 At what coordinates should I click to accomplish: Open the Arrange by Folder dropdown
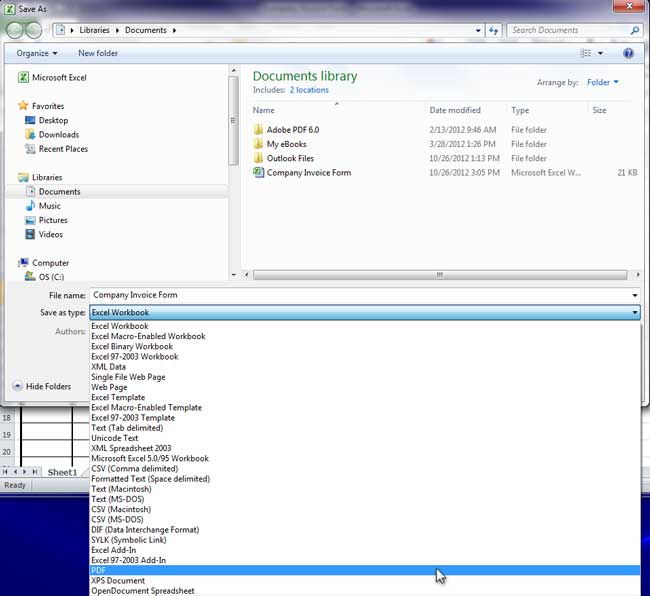603,82
